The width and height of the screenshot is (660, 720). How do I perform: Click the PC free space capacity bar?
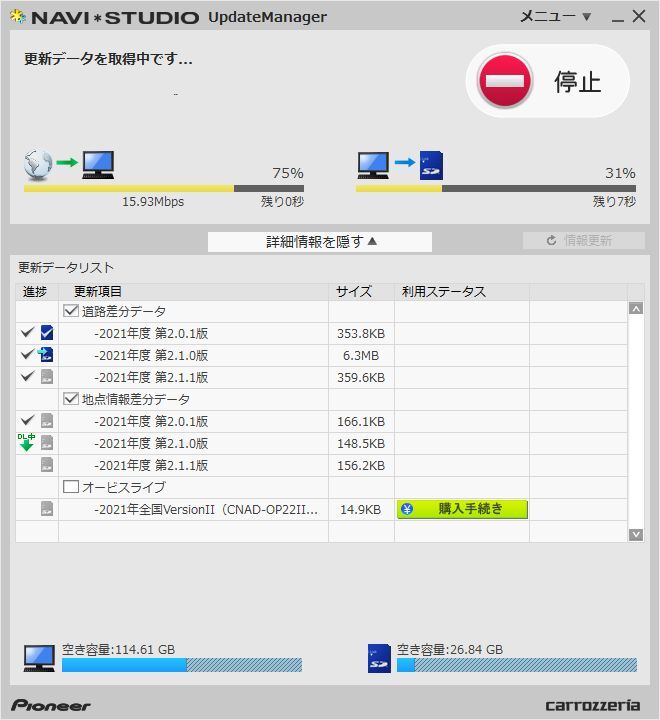click(x=182, y=665)
